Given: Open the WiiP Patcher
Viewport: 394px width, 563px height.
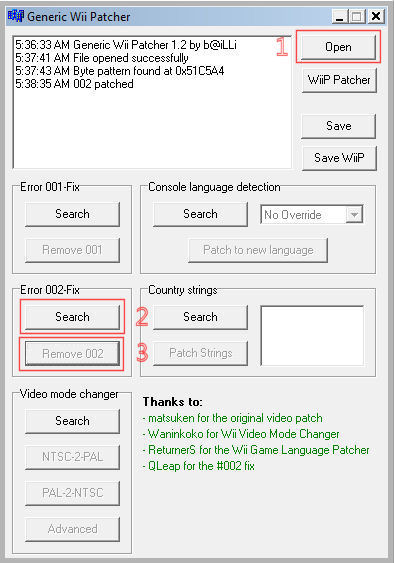Looking at the screenshot, I should click(x=339, y=80).
